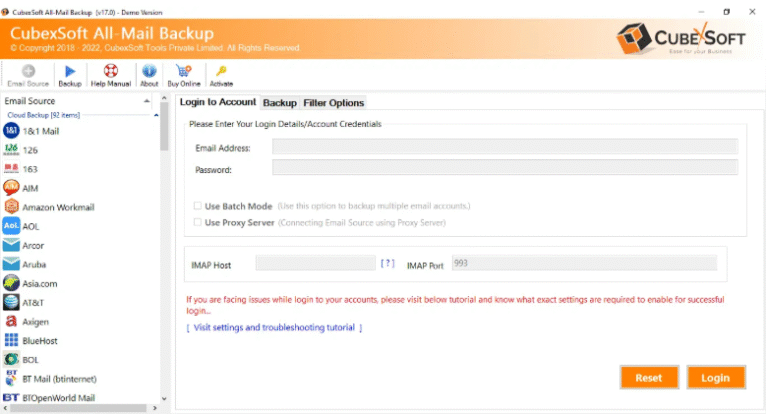Click the Password input field
The width and height of the screenshot is (768, 414).
[x=505, y=167]
